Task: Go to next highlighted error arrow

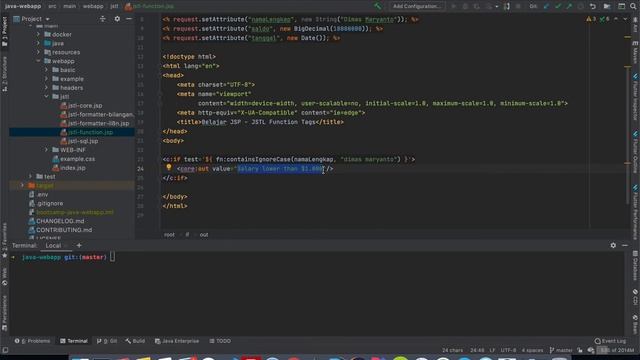Action: click(625, 19)
